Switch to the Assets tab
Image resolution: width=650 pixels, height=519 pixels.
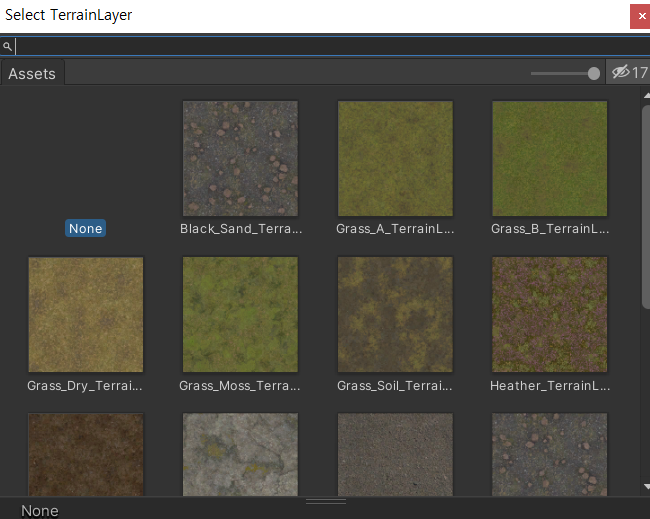32,73
